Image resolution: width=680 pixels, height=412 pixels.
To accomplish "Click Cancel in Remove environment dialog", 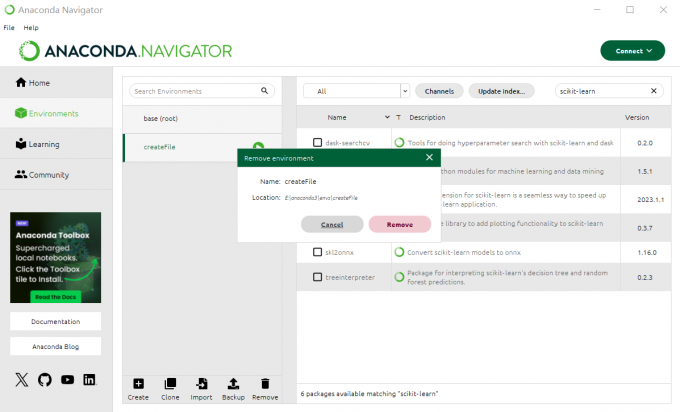I will [332, 224].
